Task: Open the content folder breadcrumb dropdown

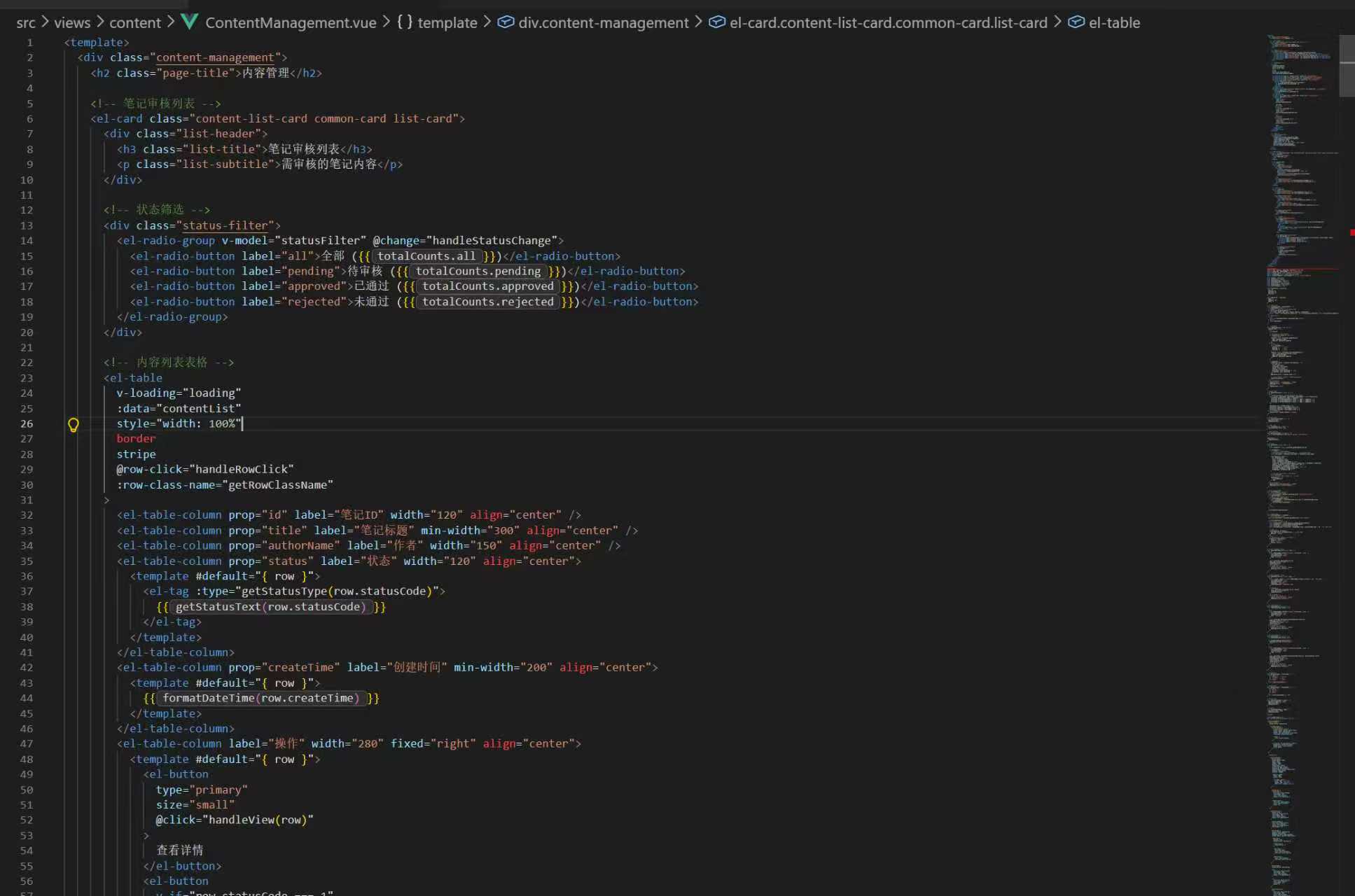Action: pyautogui.click(x=135, y=22)
